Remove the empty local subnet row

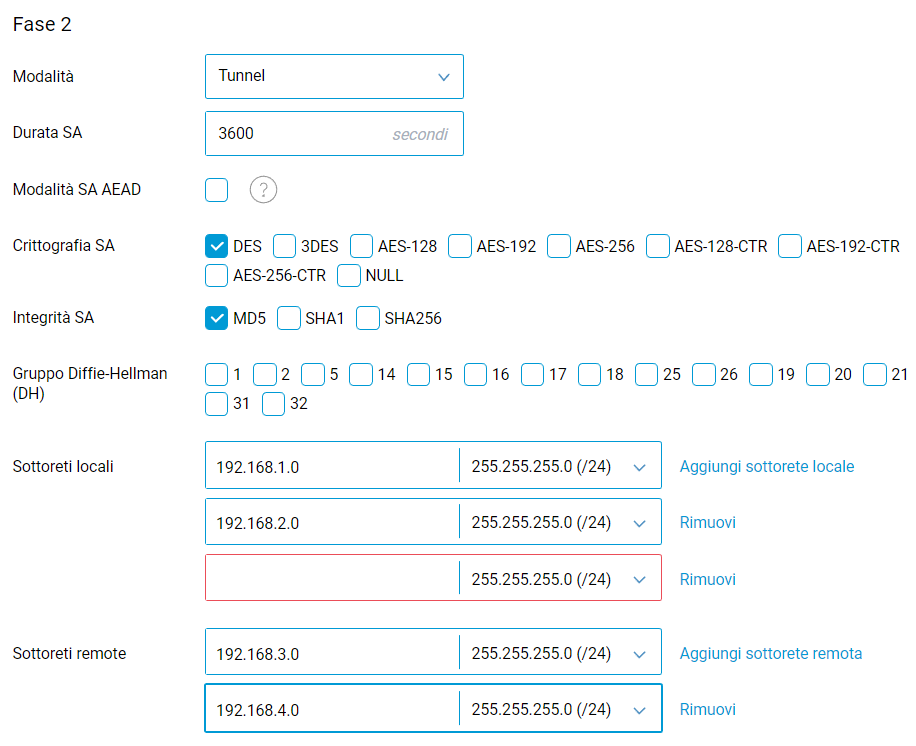point(707,579)
